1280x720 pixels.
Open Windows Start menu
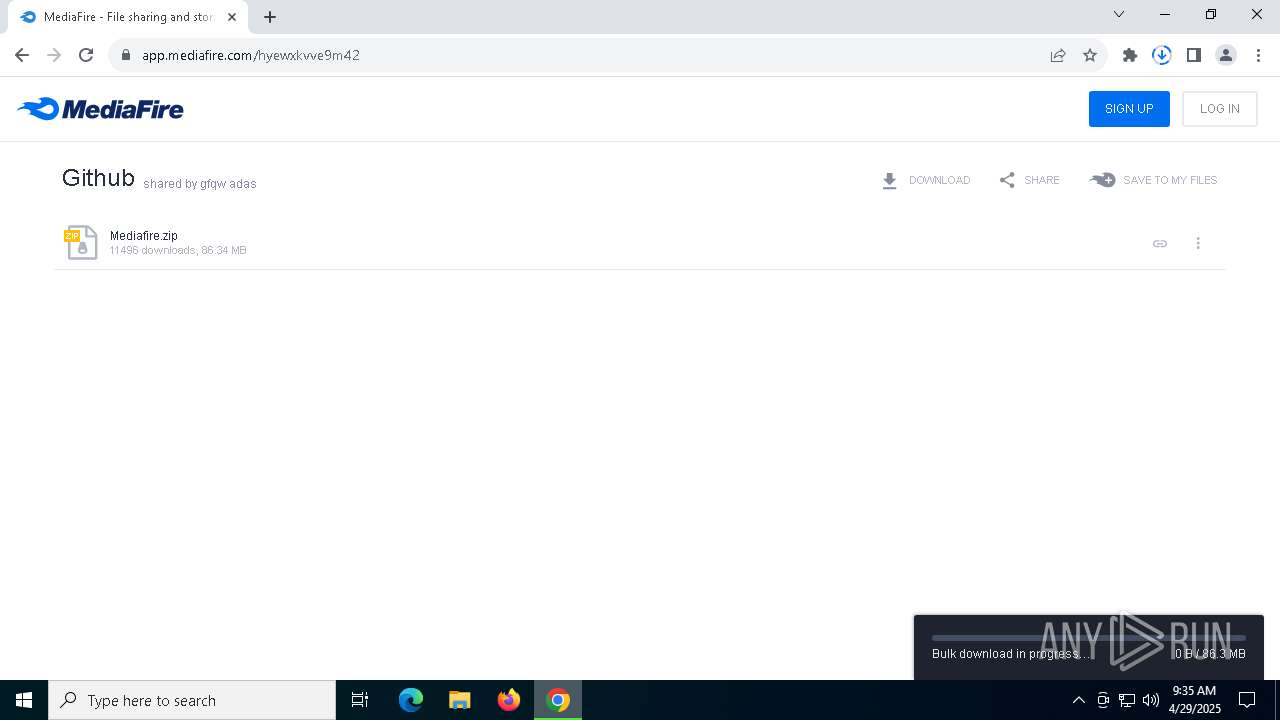click(24, 700)
